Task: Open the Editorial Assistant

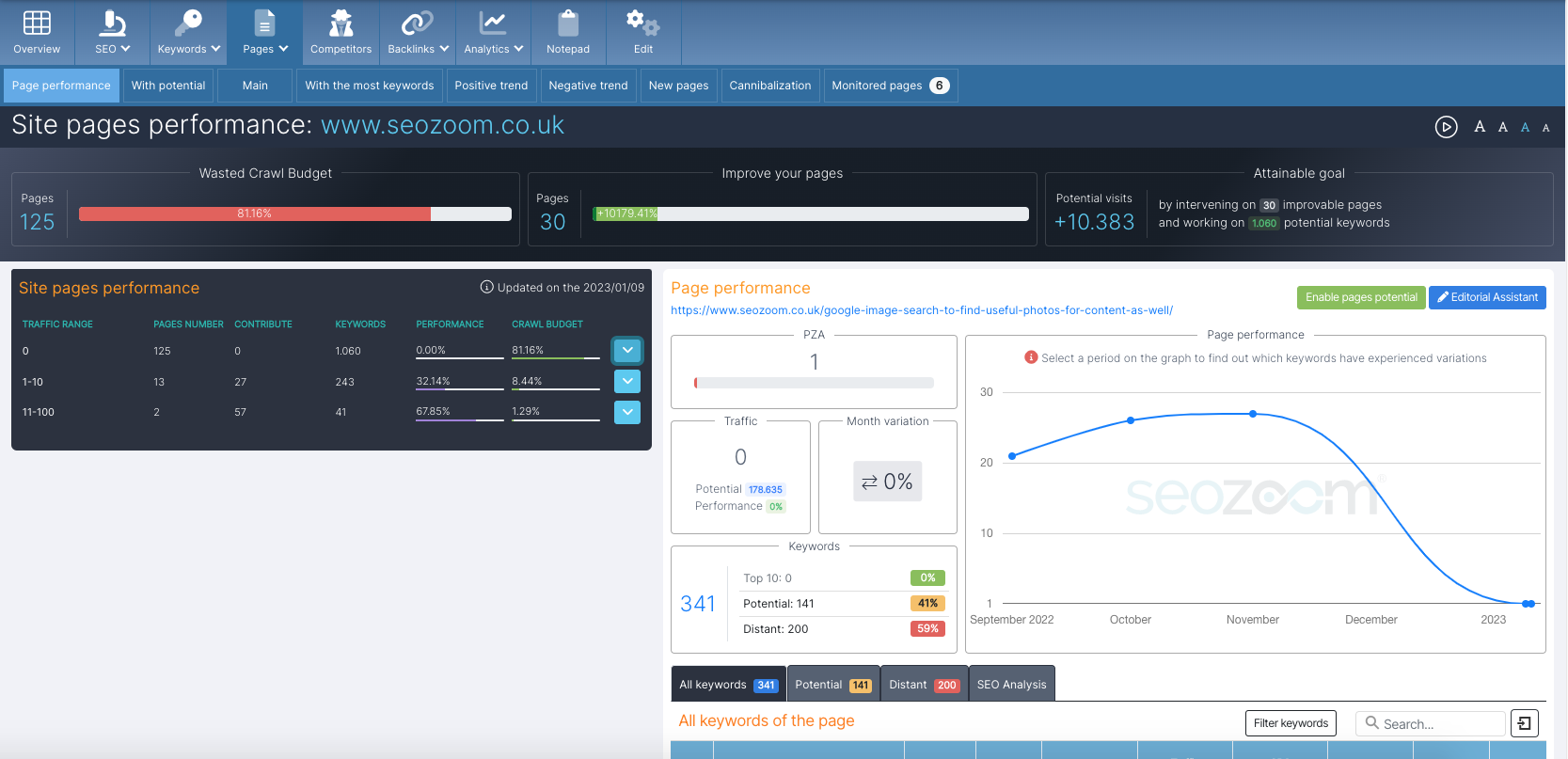Action: (1487, 297)
